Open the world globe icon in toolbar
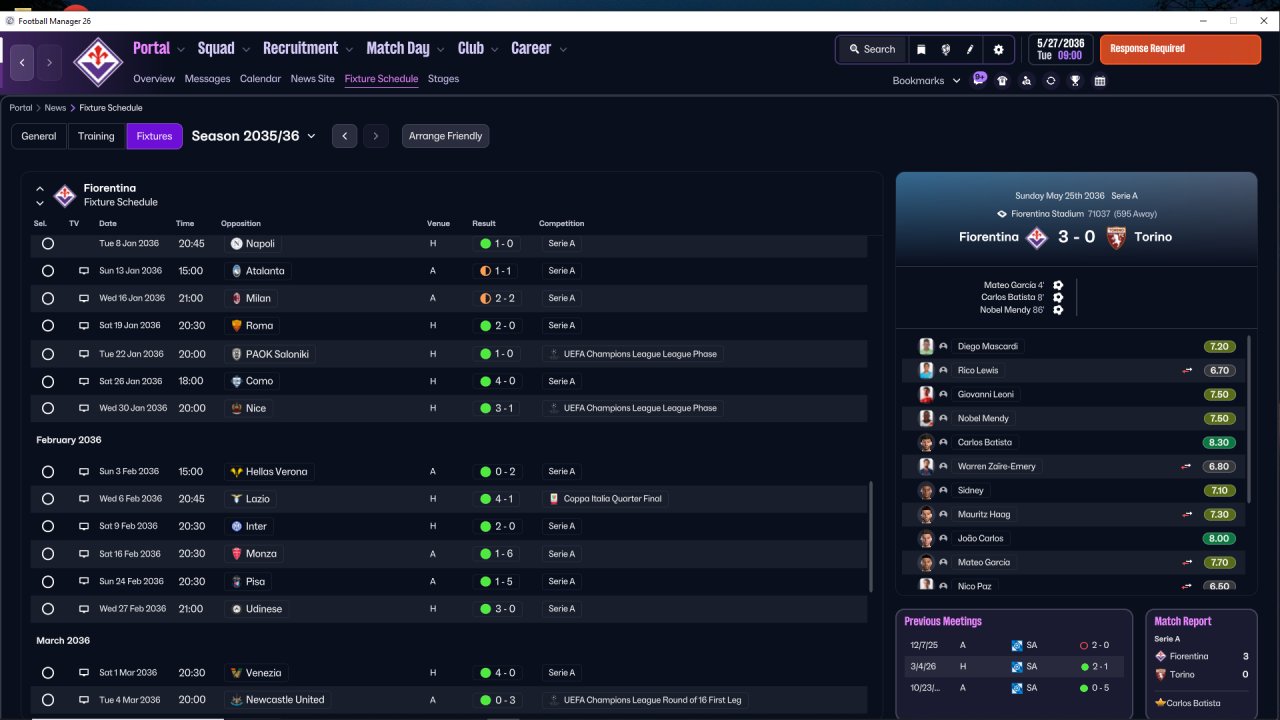This screenshot has height=720, width=1280. coord(945,49)
